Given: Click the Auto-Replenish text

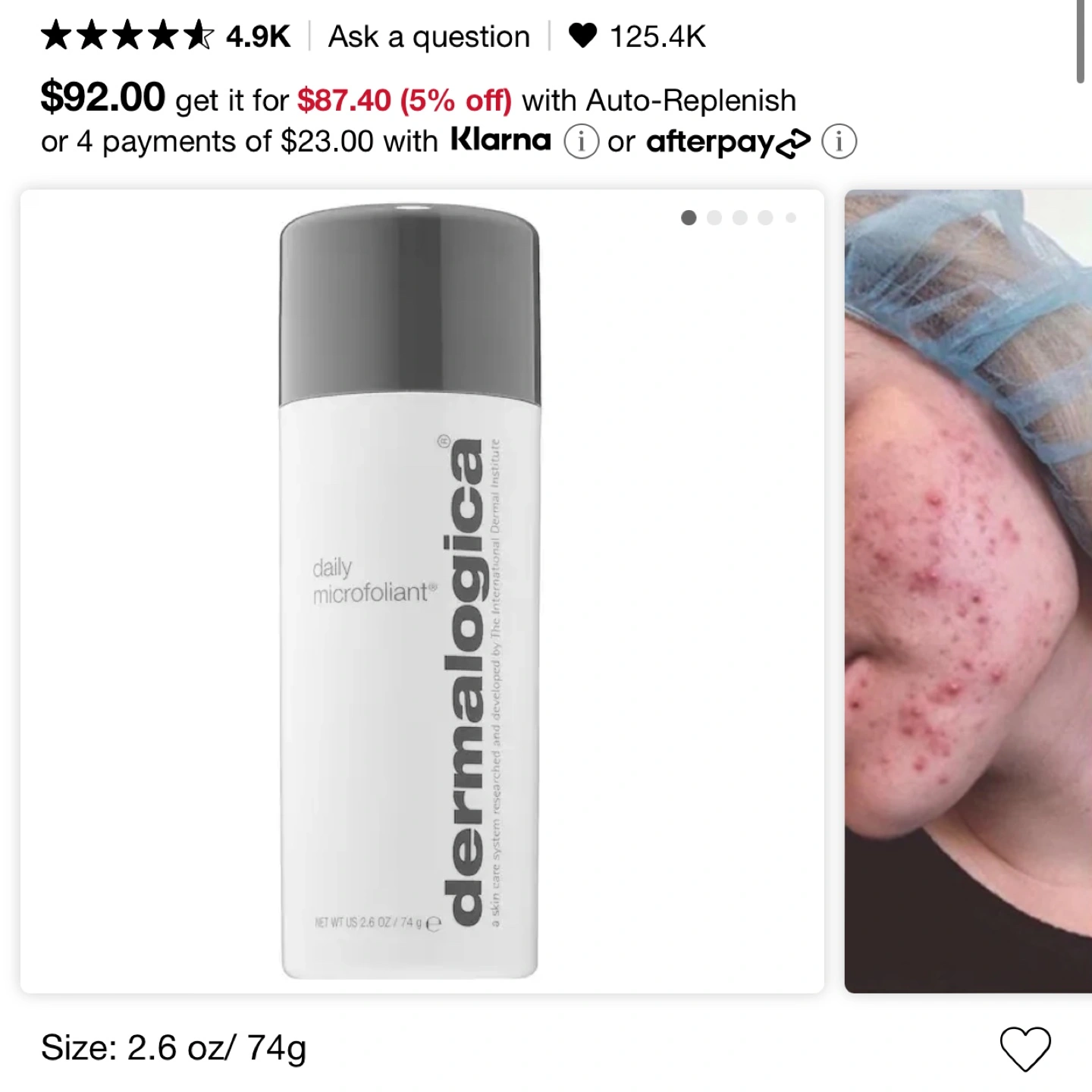Looking at the screenshot, I should [x=691, y=100].
